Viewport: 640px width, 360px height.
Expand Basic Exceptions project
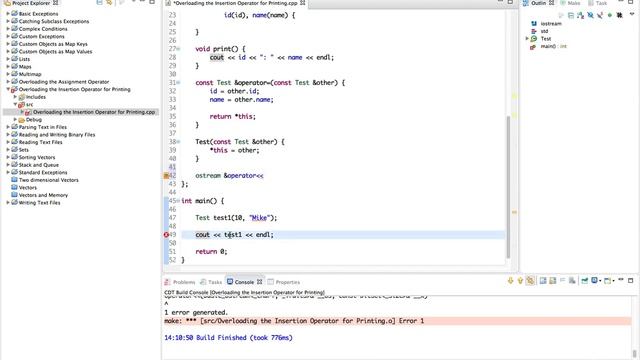8,13
